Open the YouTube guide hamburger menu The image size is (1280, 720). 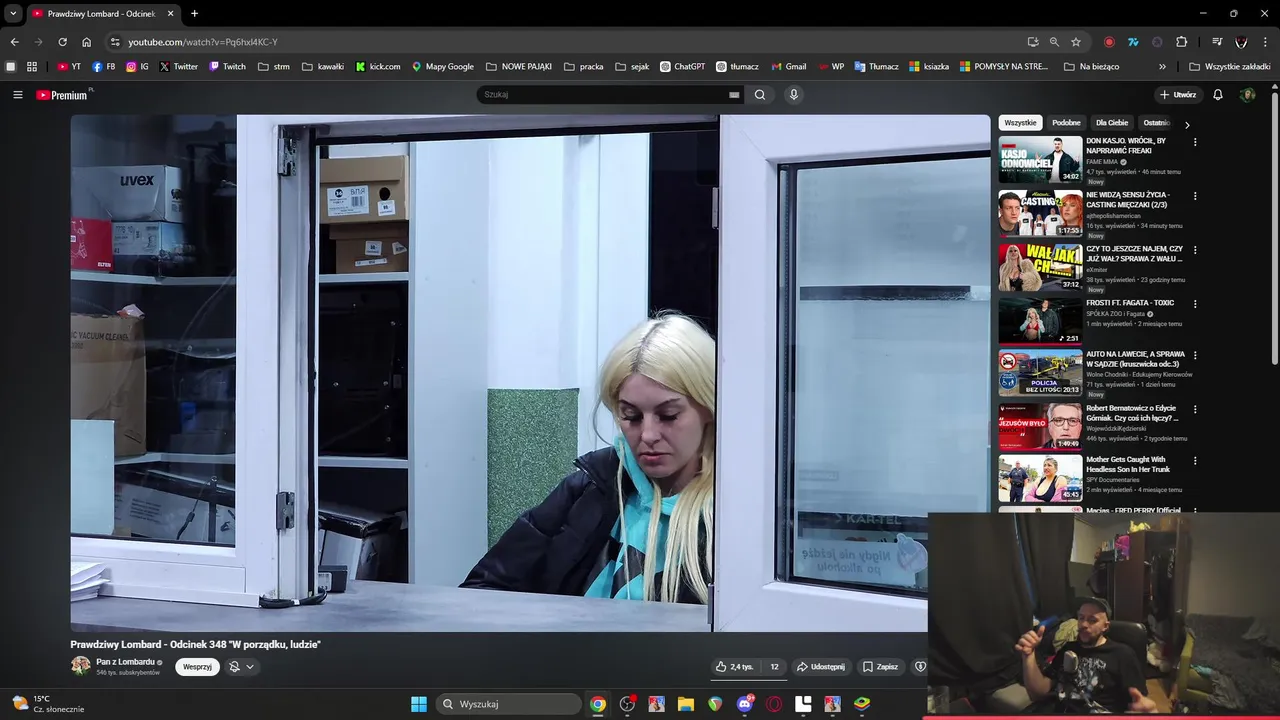[x=17, y=95]
